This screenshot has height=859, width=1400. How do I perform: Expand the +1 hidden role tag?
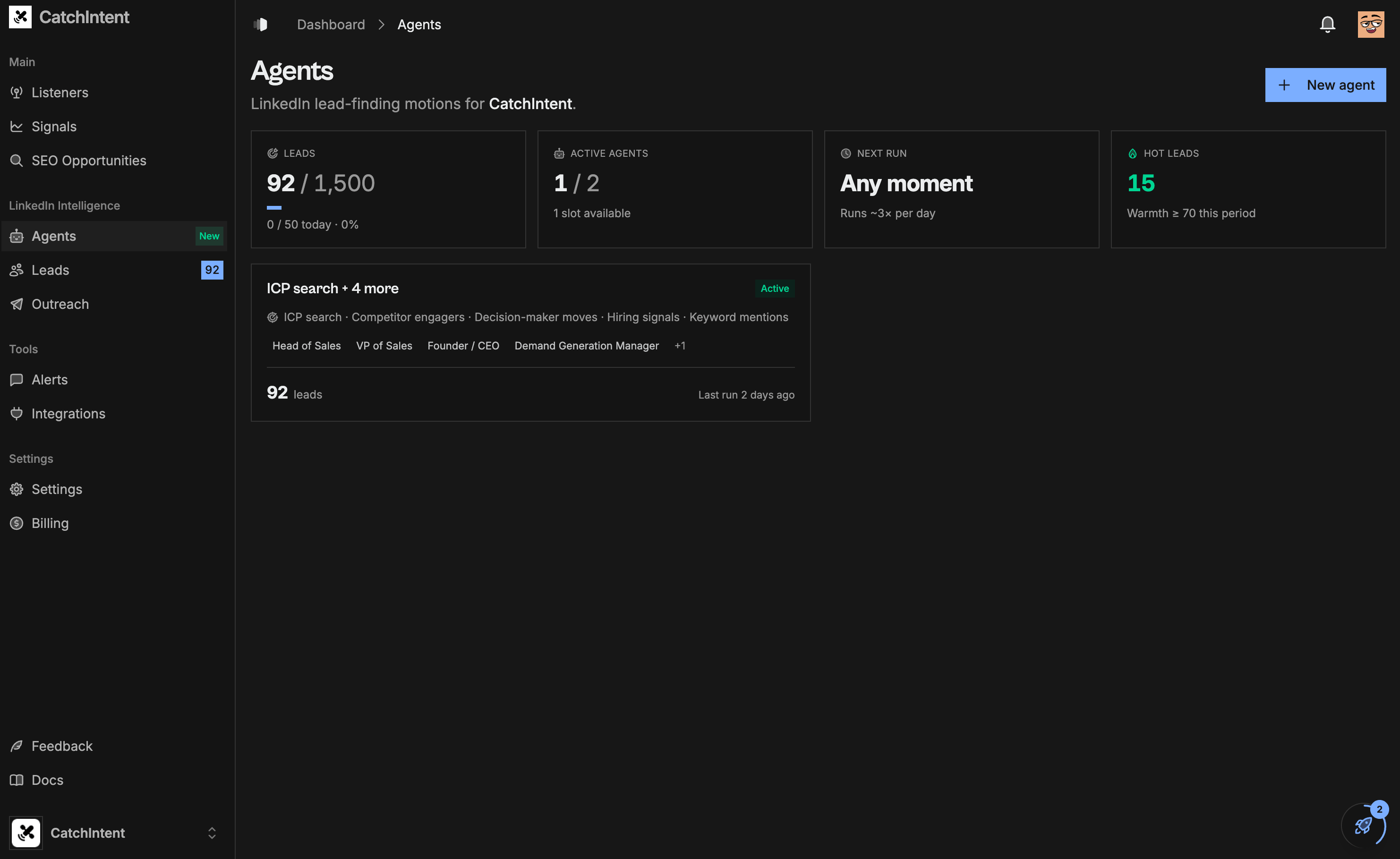pos(680,345)
